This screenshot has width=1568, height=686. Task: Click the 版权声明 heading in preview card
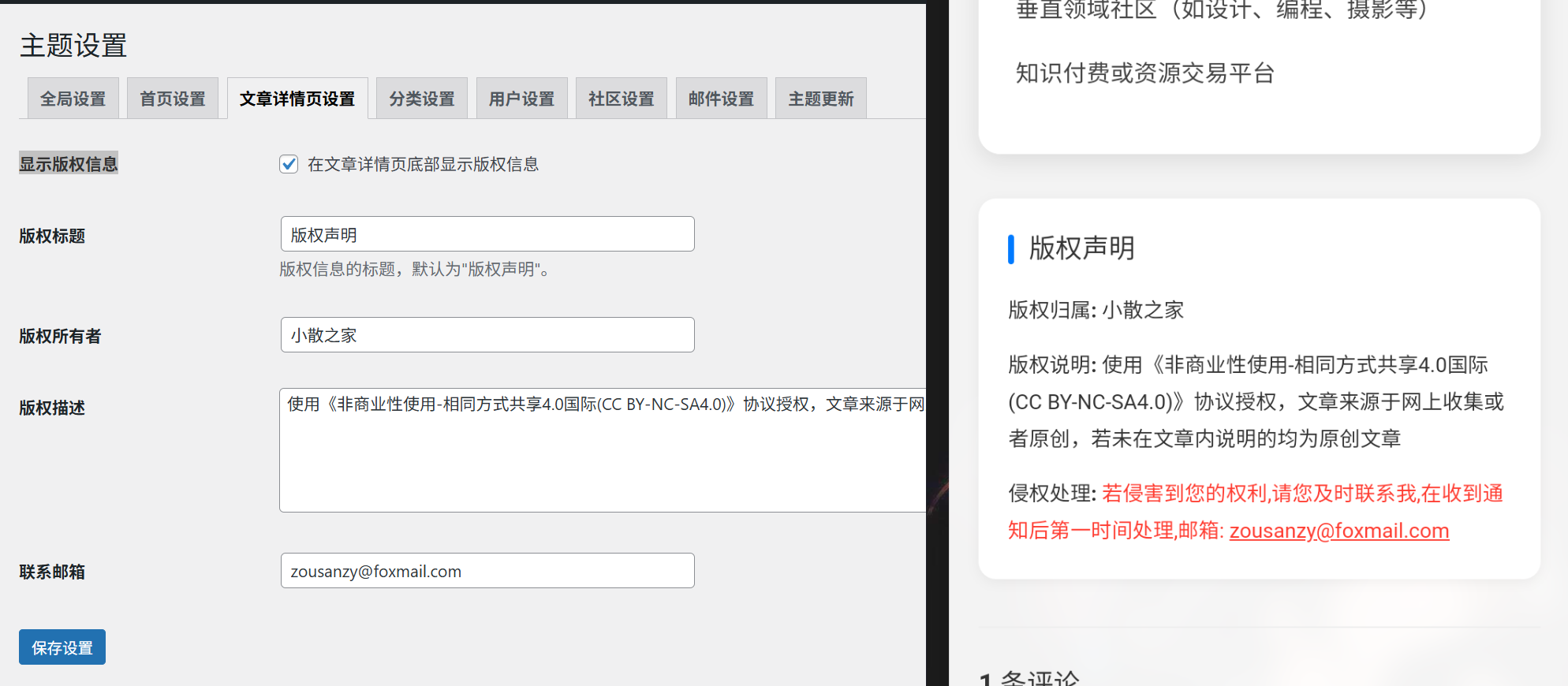point(1081,248)
